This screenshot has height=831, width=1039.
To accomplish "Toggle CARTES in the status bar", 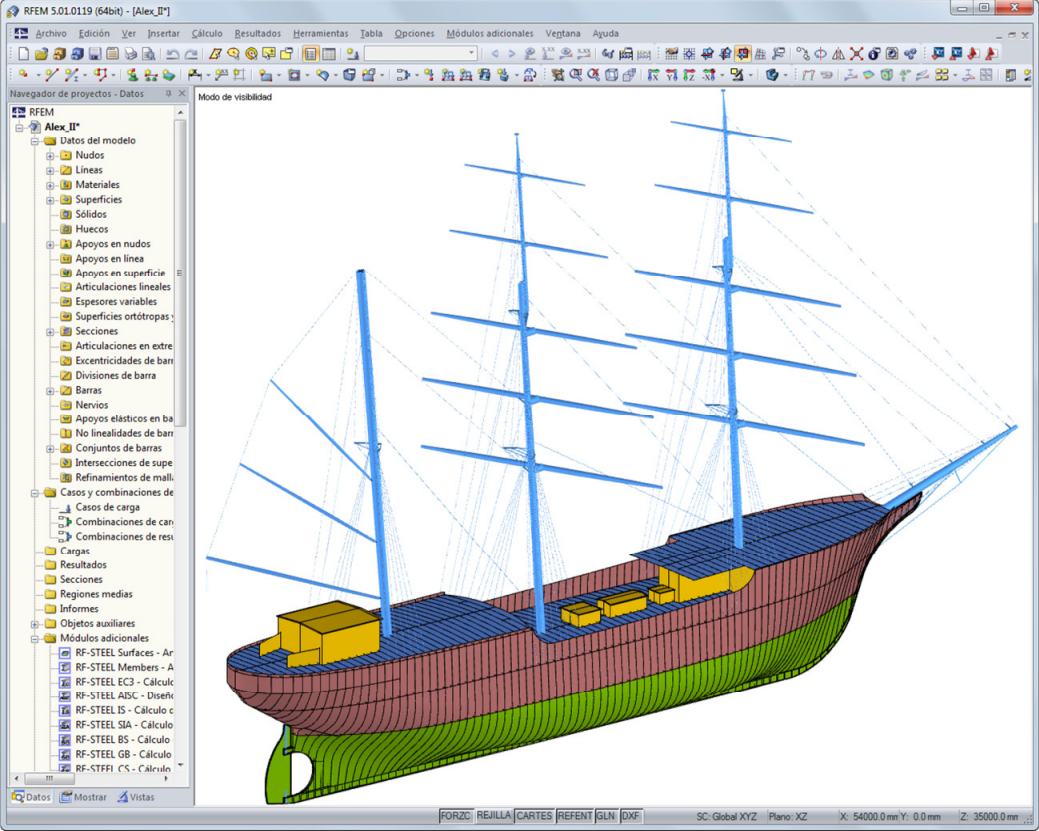I will [x=534, y=816].
